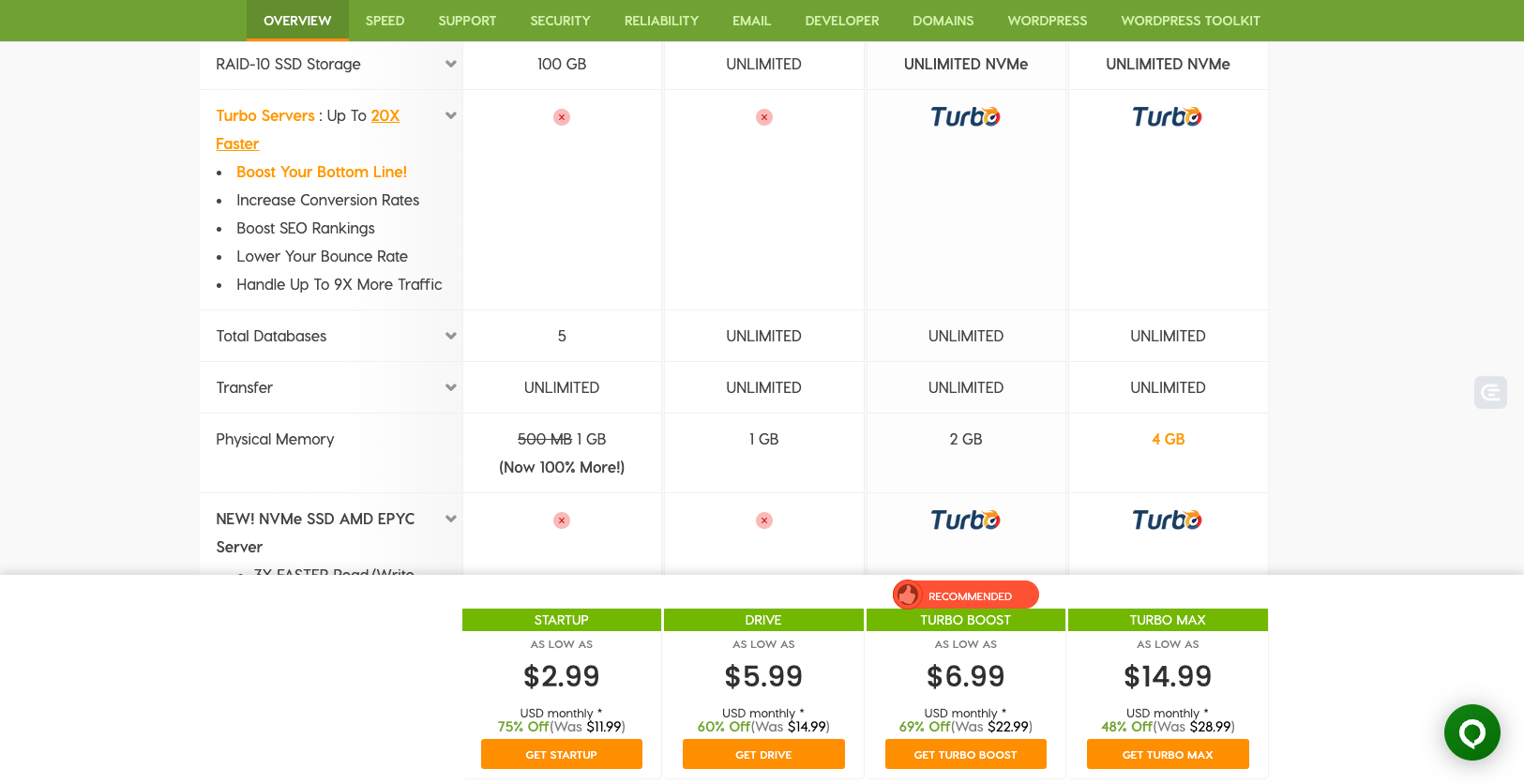Click red X for Startup Turbo Servers
Image resolution: width=1524 pixels, height=784 pixels.
[562, 117]
